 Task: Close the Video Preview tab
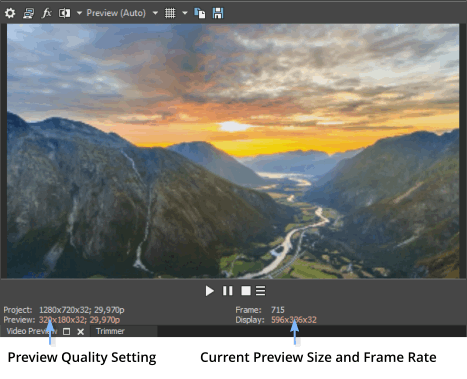pyautogui.click(x=81, y=332)
